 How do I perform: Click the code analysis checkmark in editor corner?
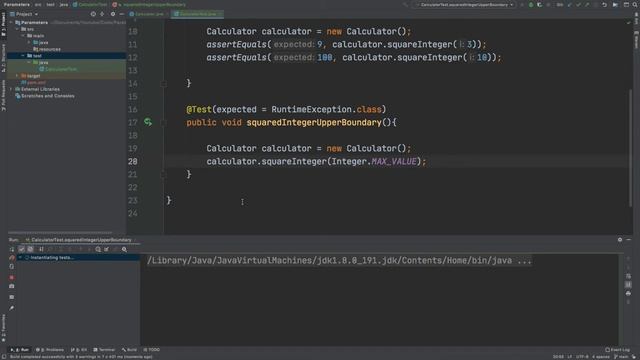pos(629,23)
